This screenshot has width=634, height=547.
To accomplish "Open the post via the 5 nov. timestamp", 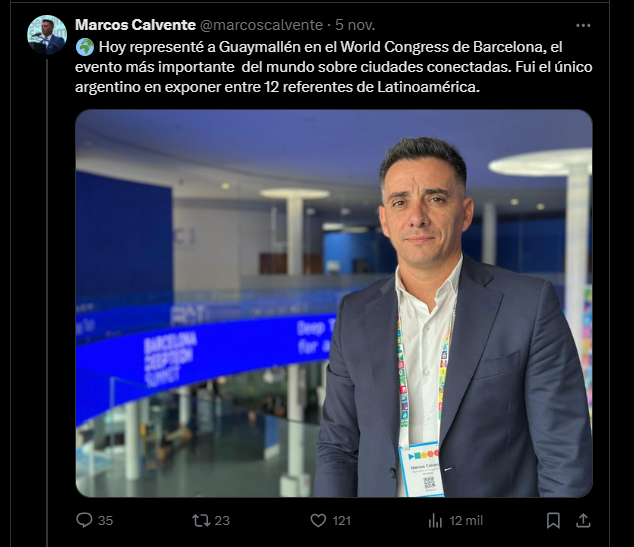I will [x=355, y=25].
